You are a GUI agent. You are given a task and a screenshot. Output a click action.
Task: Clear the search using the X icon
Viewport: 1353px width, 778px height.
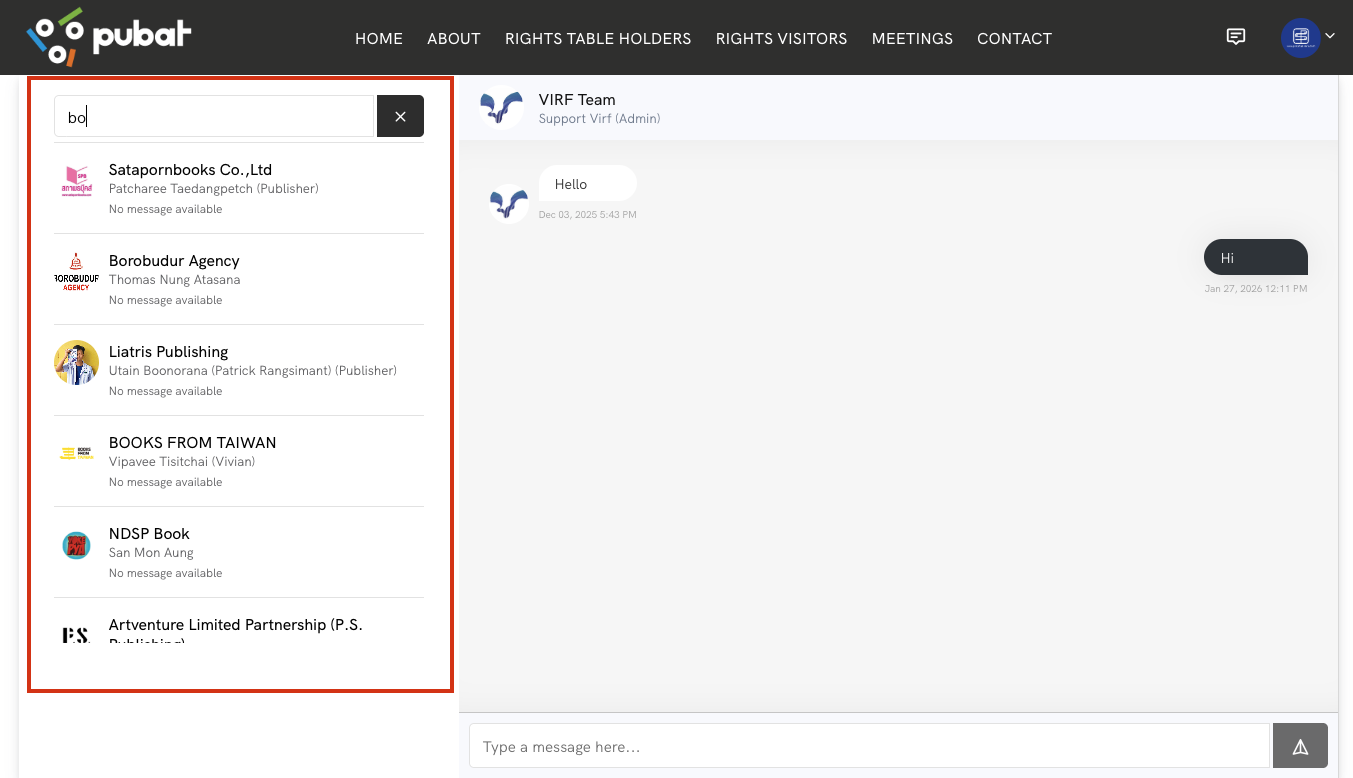[x=400, y=116]
